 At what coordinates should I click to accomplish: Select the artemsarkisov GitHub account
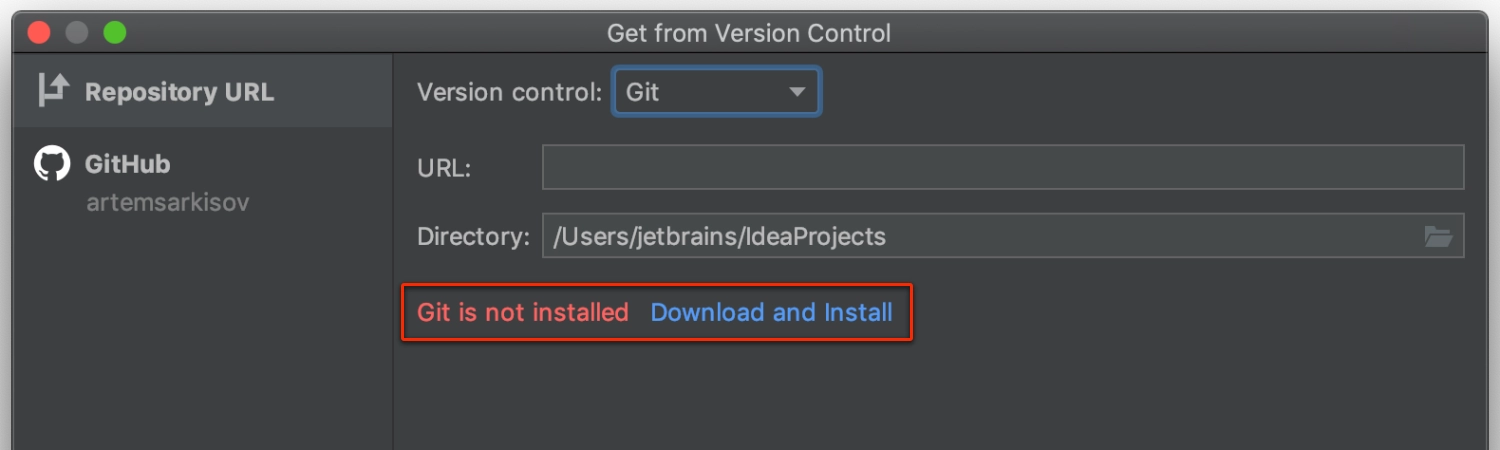click(x=168, y=203)
